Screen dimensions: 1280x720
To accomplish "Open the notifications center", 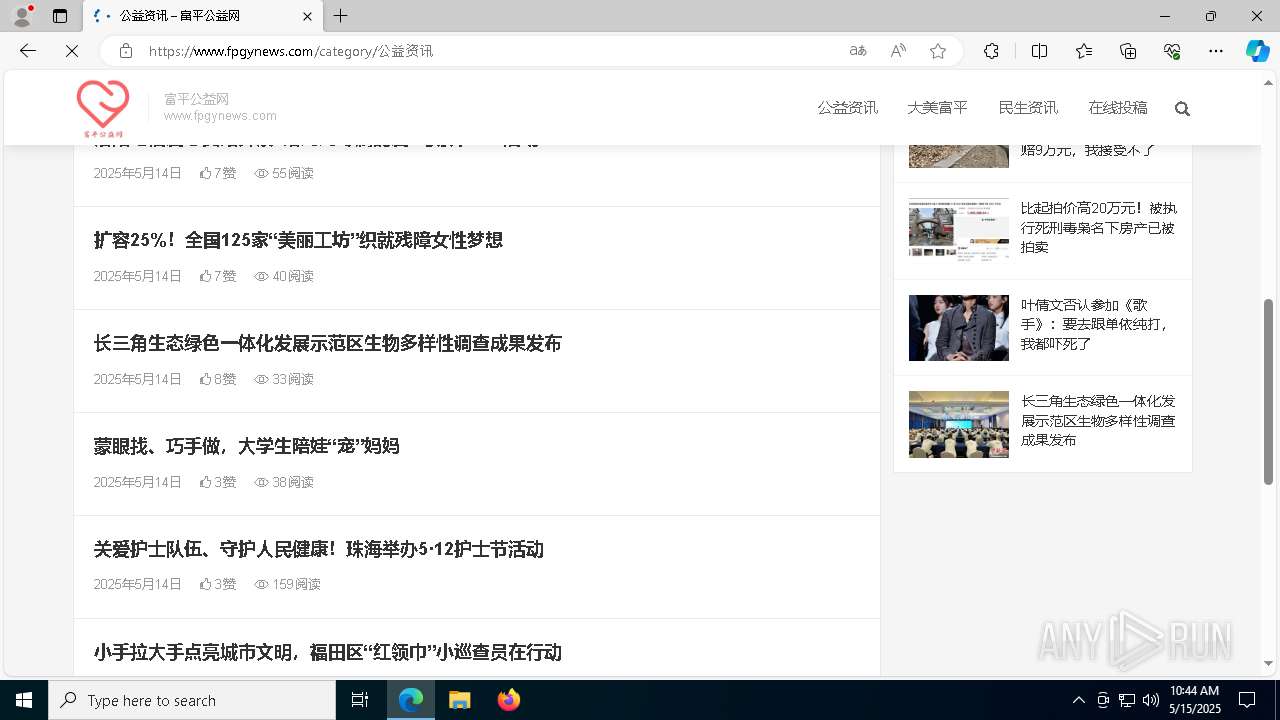I will tap(1247, 700).
